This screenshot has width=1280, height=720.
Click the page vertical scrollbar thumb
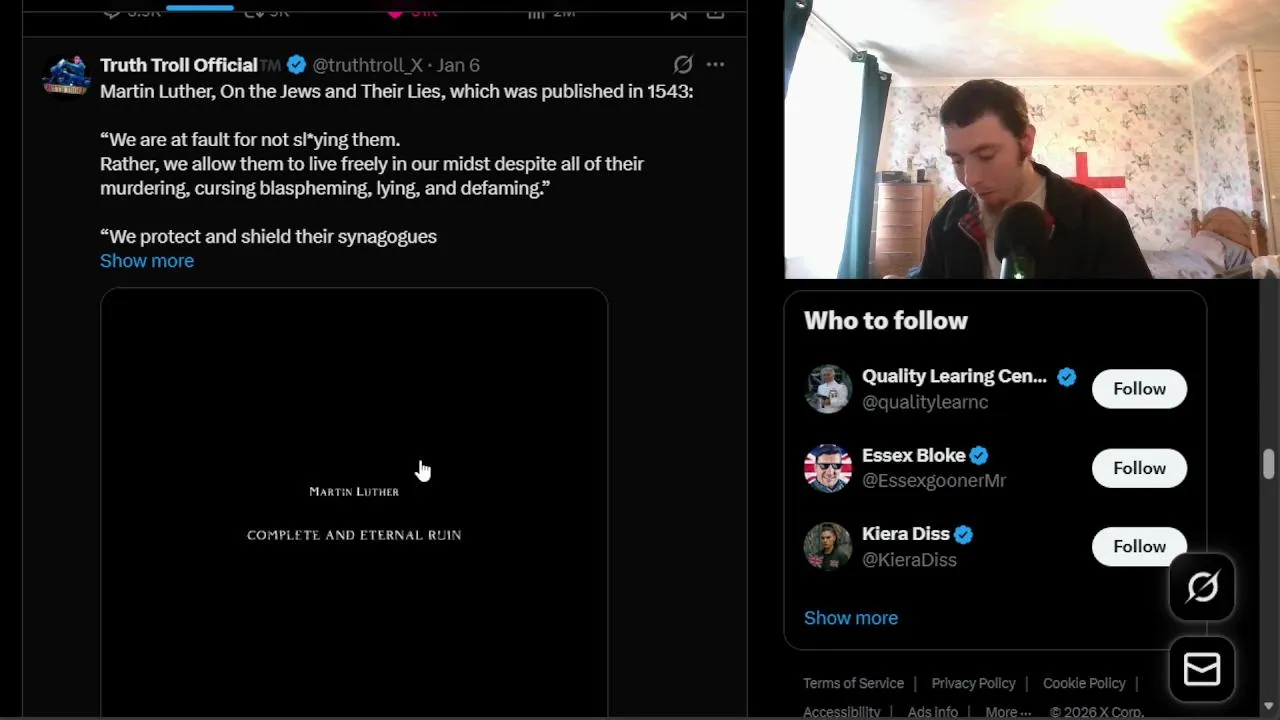1269,464
